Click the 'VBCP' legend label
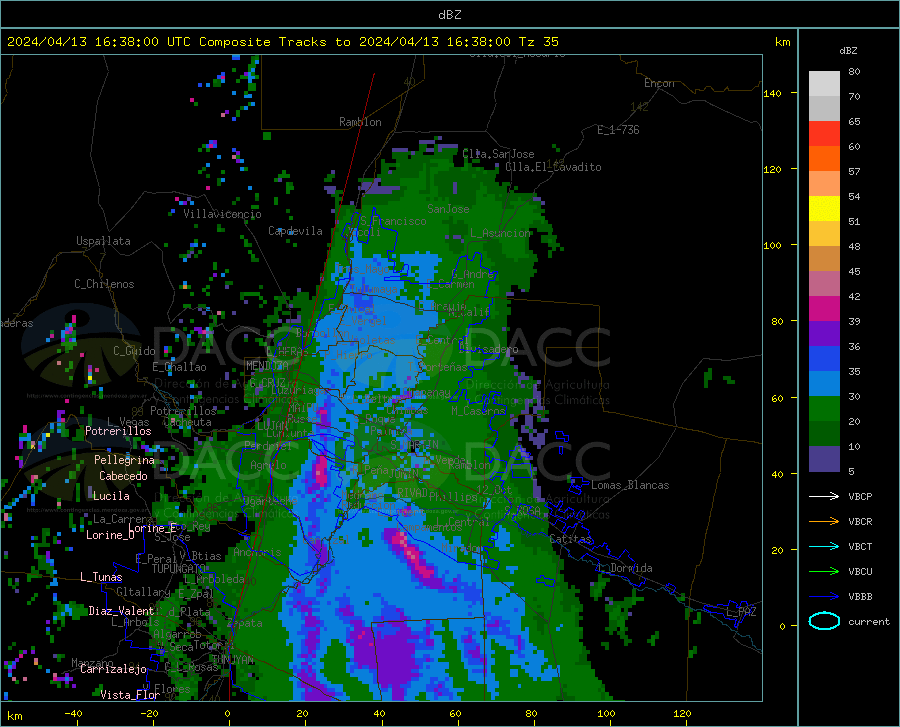Screen dimensions: 900x727 click(860, 496)
